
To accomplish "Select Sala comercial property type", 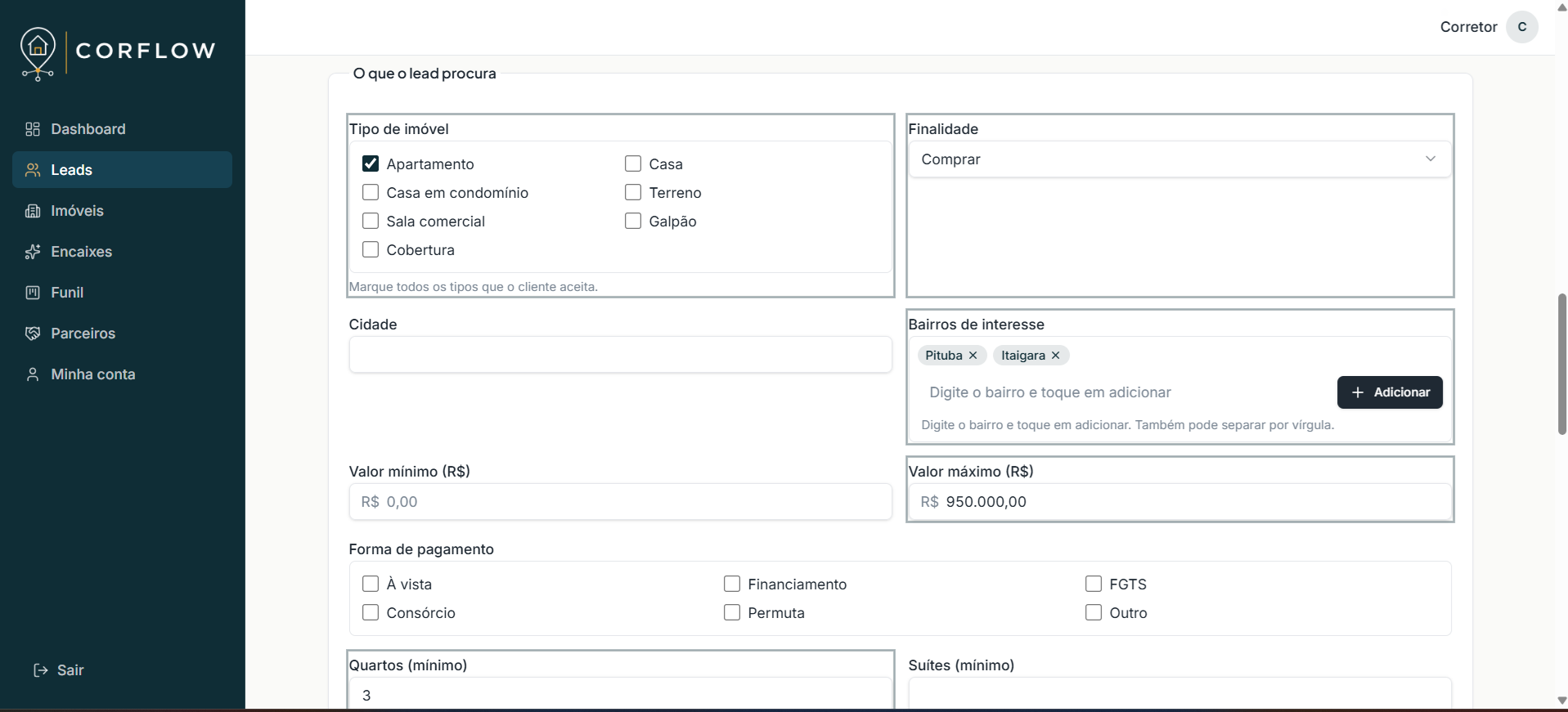I will (371, 221).
